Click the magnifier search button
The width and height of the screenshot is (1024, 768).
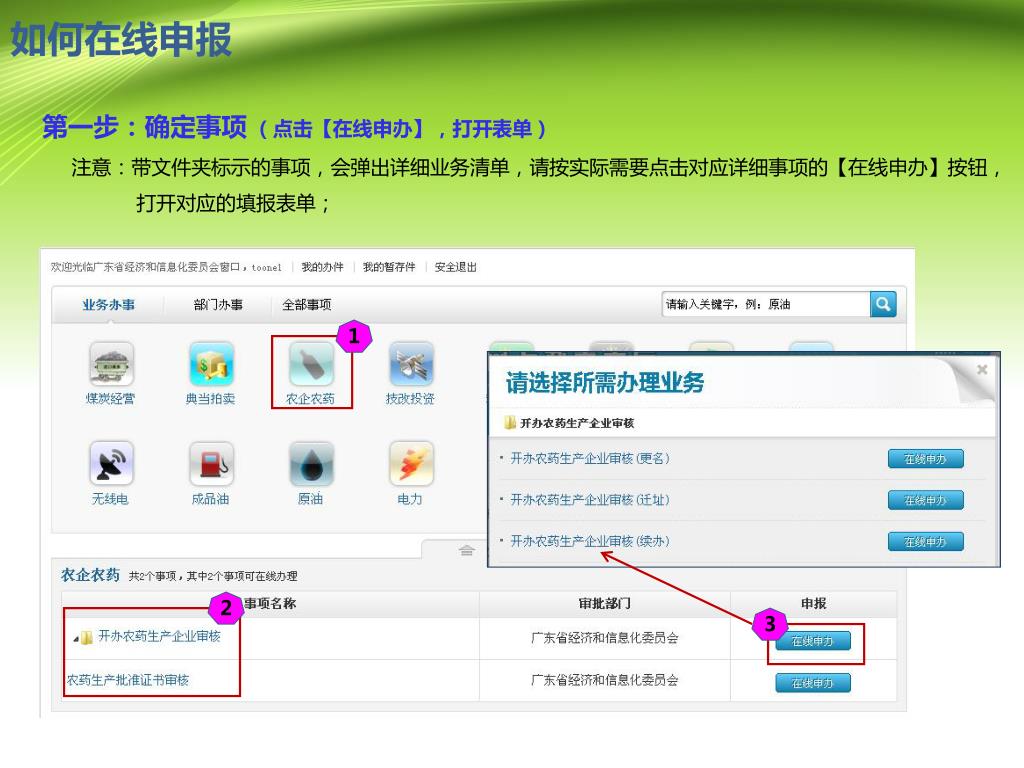coord(883,304)
